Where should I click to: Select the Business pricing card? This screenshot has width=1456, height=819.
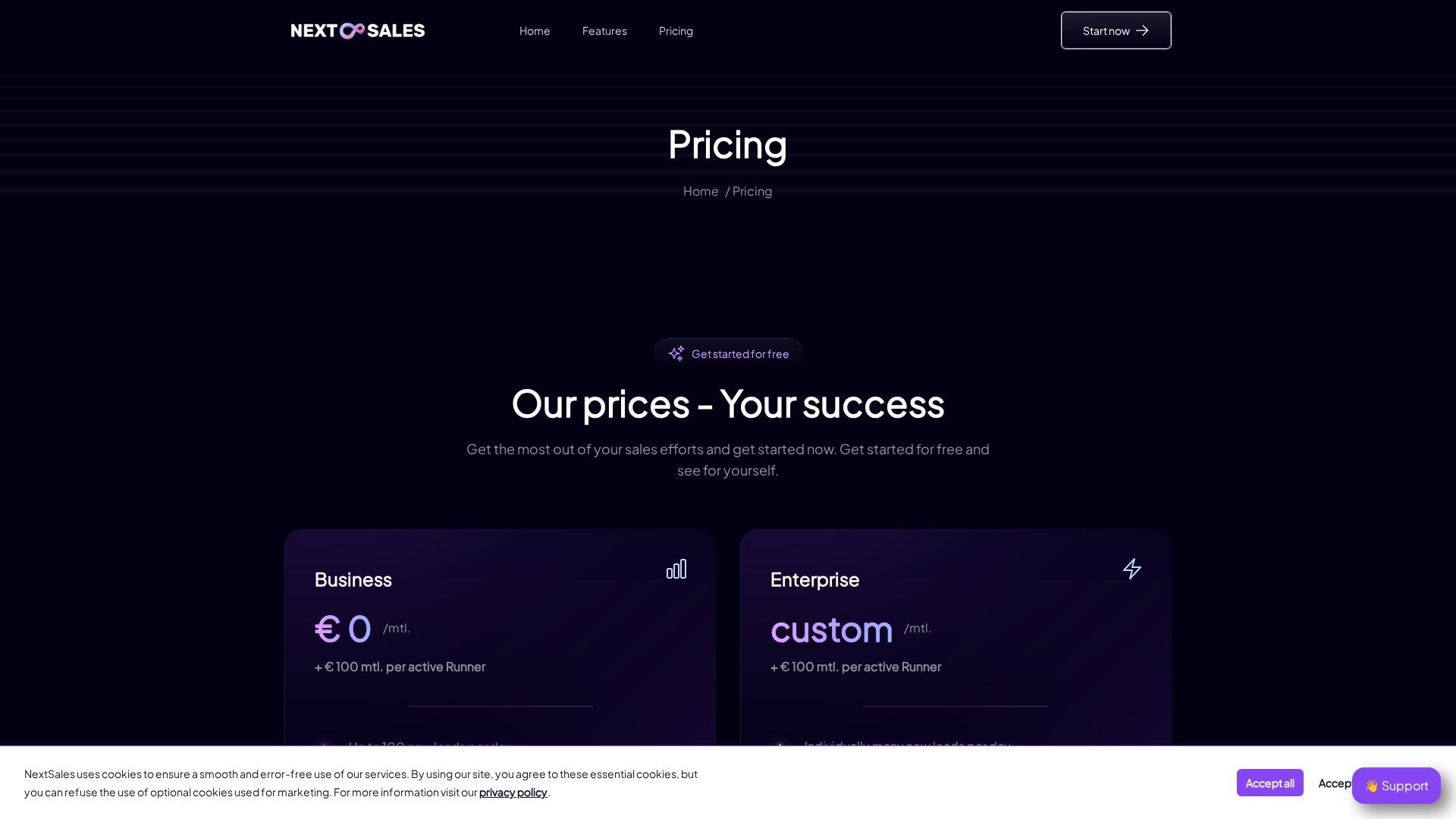click(x=500, y=645)
